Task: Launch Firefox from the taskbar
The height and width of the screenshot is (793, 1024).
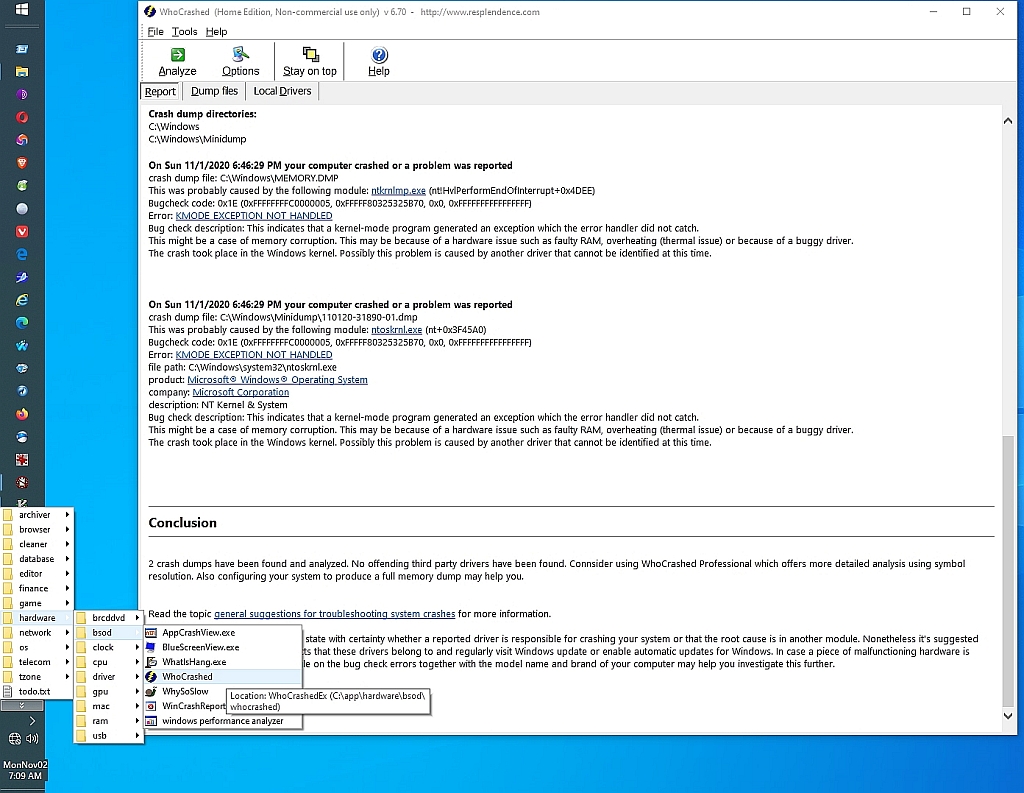Action: [x=22, y=414]
